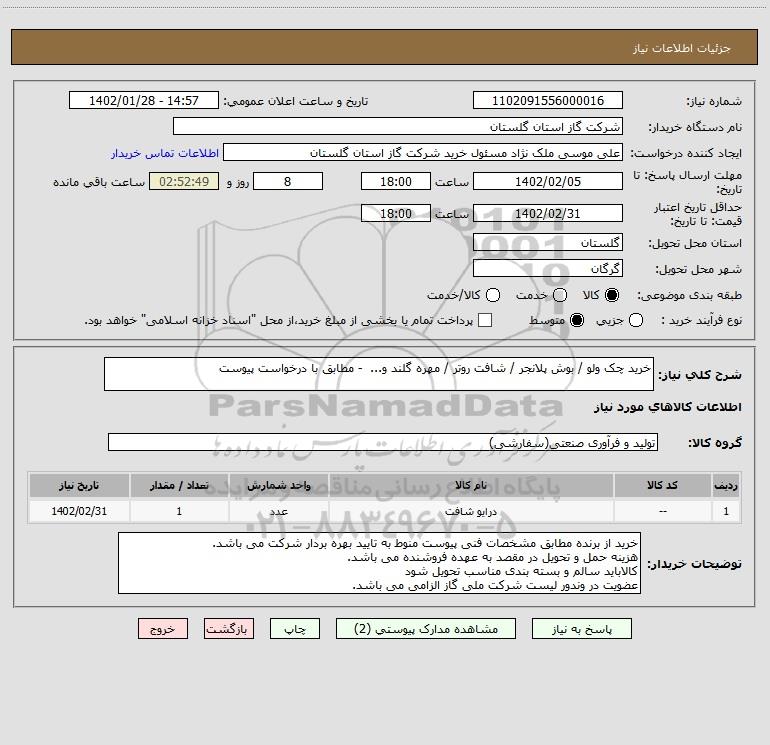Screen dimensions: 770x745
Task: Click the buyer organization name field
Action: (x=398, y=126)
